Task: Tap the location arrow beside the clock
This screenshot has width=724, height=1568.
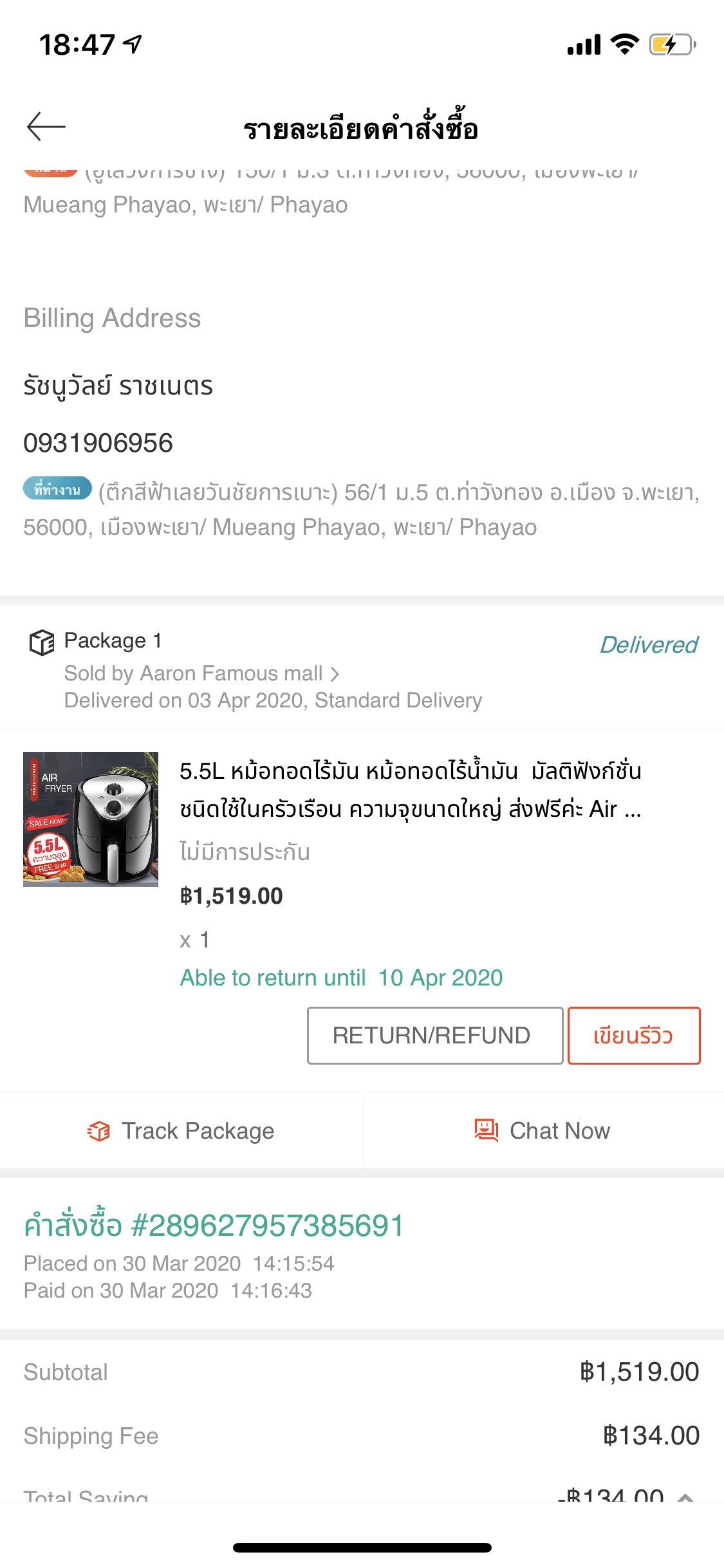Action: pos(133,44)
